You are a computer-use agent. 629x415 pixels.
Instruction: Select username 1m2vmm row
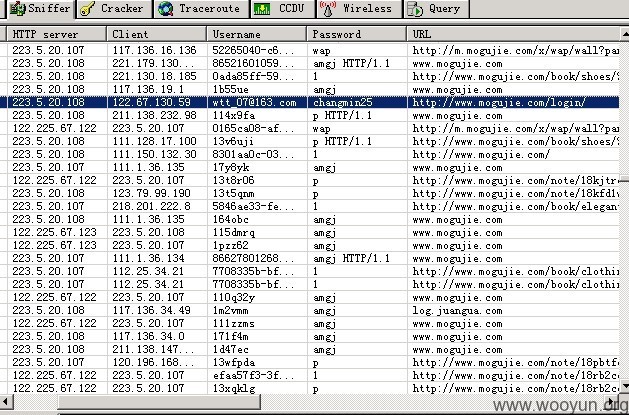[x=309, y=311]
